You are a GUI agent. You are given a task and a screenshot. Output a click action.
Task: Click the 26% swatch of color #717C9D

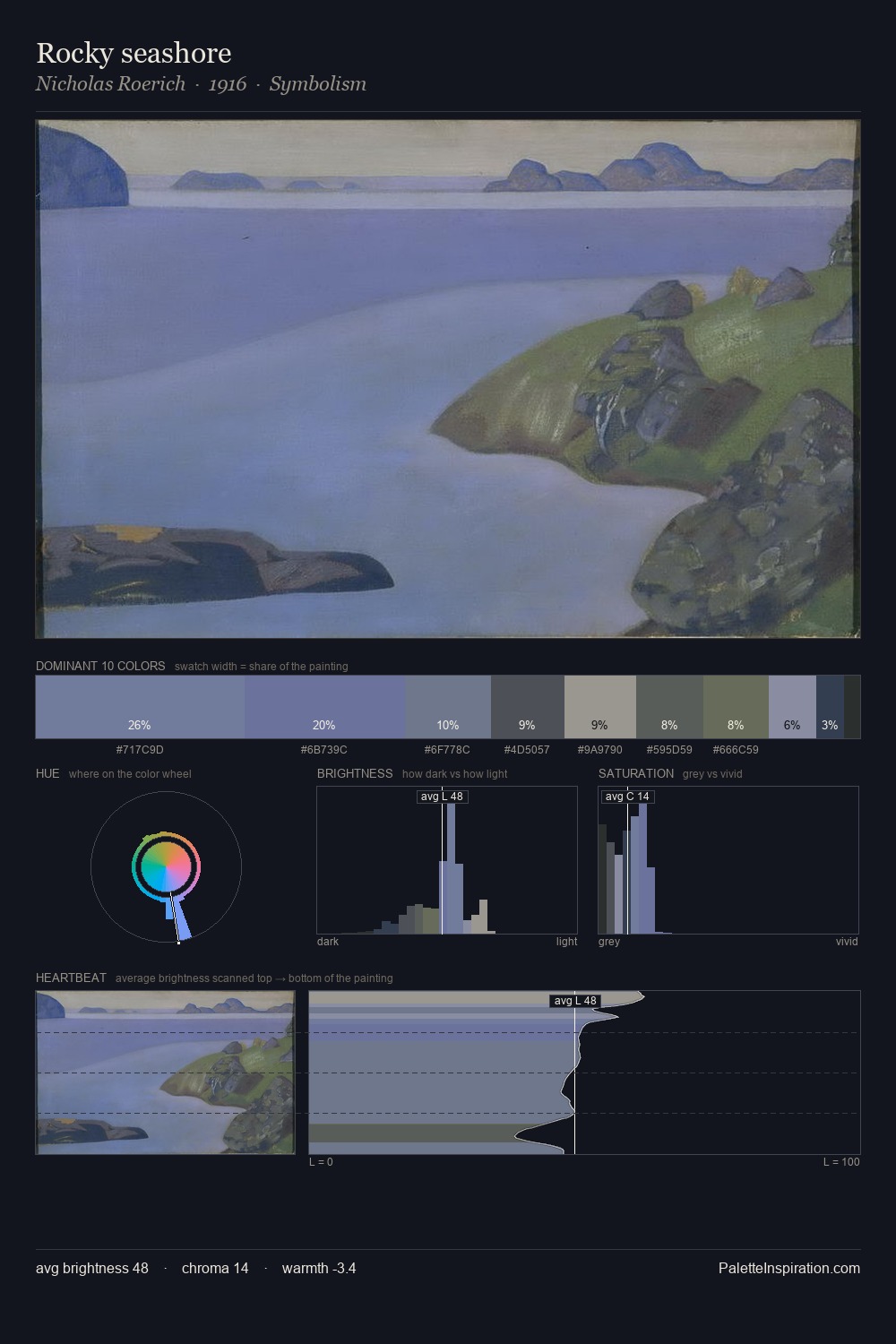pos(140,707)
